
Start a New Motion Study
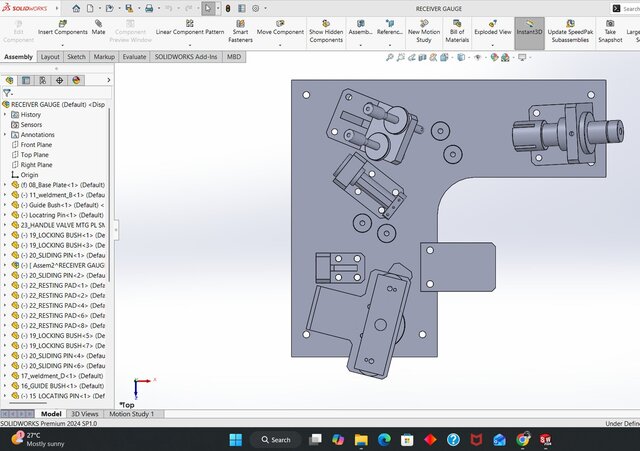(x=424, y=31)
